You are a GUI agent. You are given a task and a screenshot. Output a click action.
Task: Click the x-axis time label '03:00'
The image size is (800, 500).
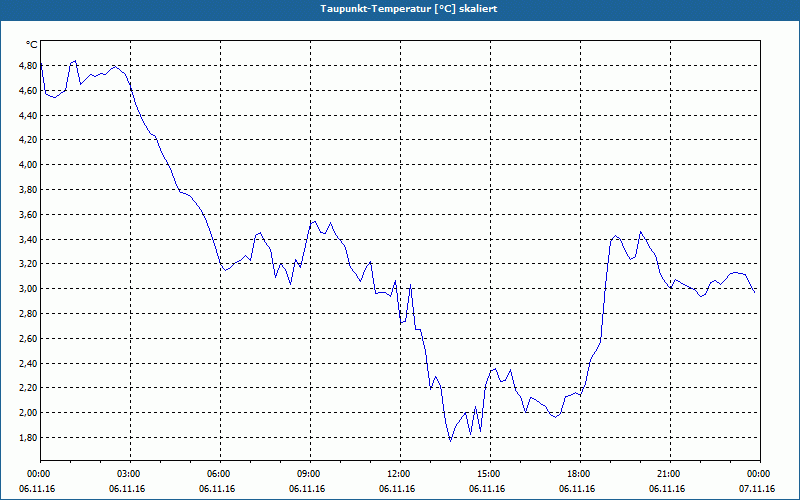coord(130,474)
